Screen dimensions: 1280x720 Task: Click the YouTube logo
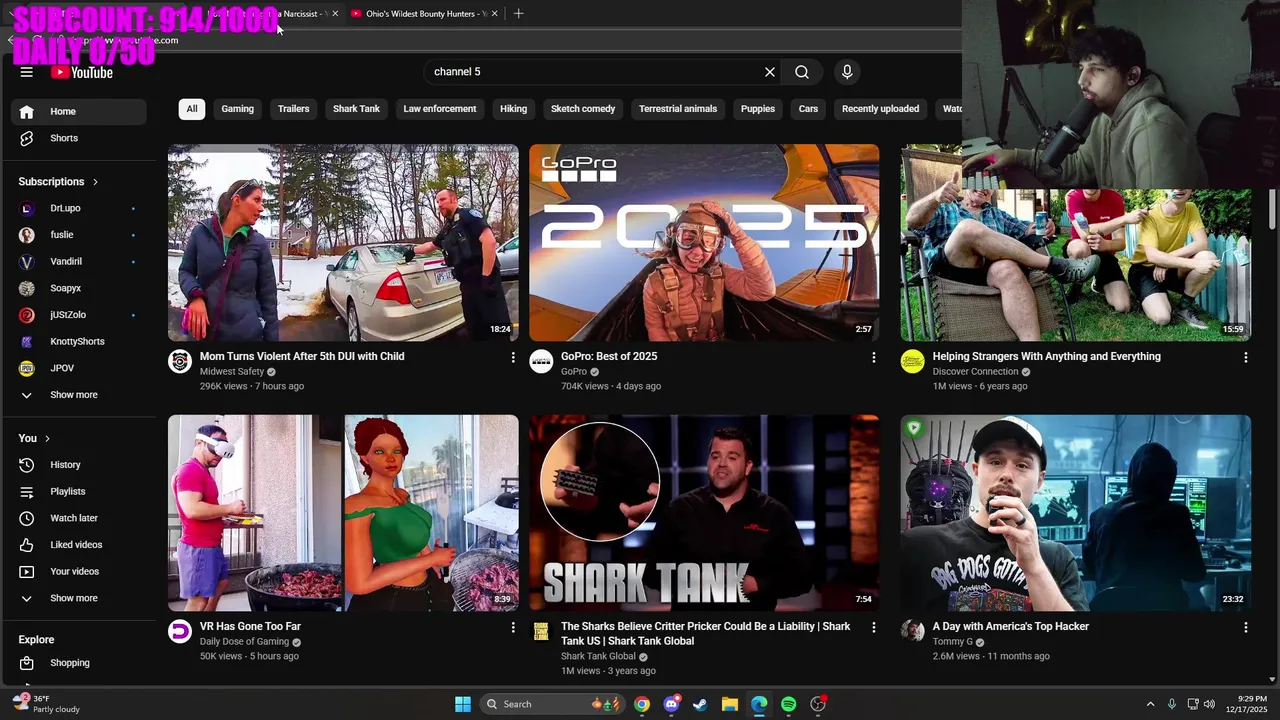pyautogui.click(x=82, y=72)
